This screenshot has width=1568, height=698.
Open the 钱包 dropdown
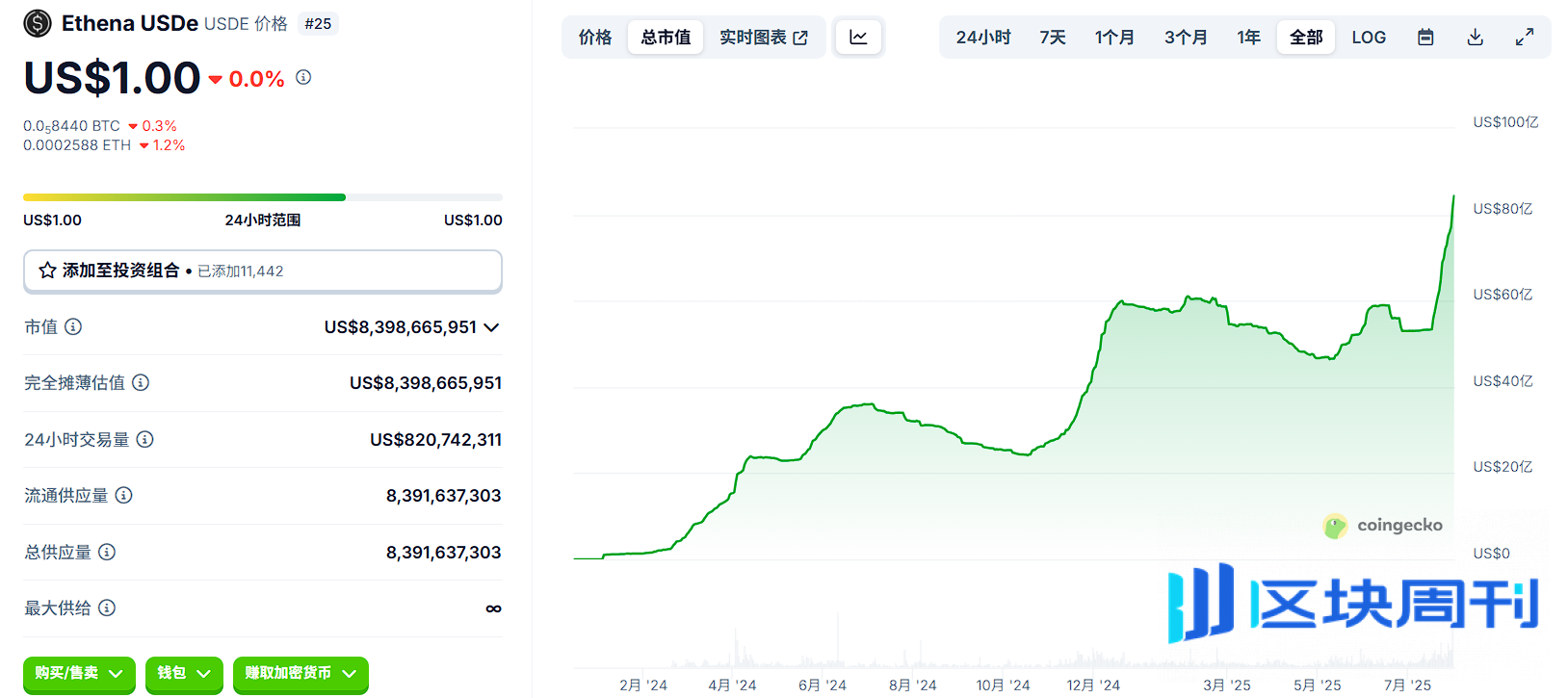coord(184,674)
